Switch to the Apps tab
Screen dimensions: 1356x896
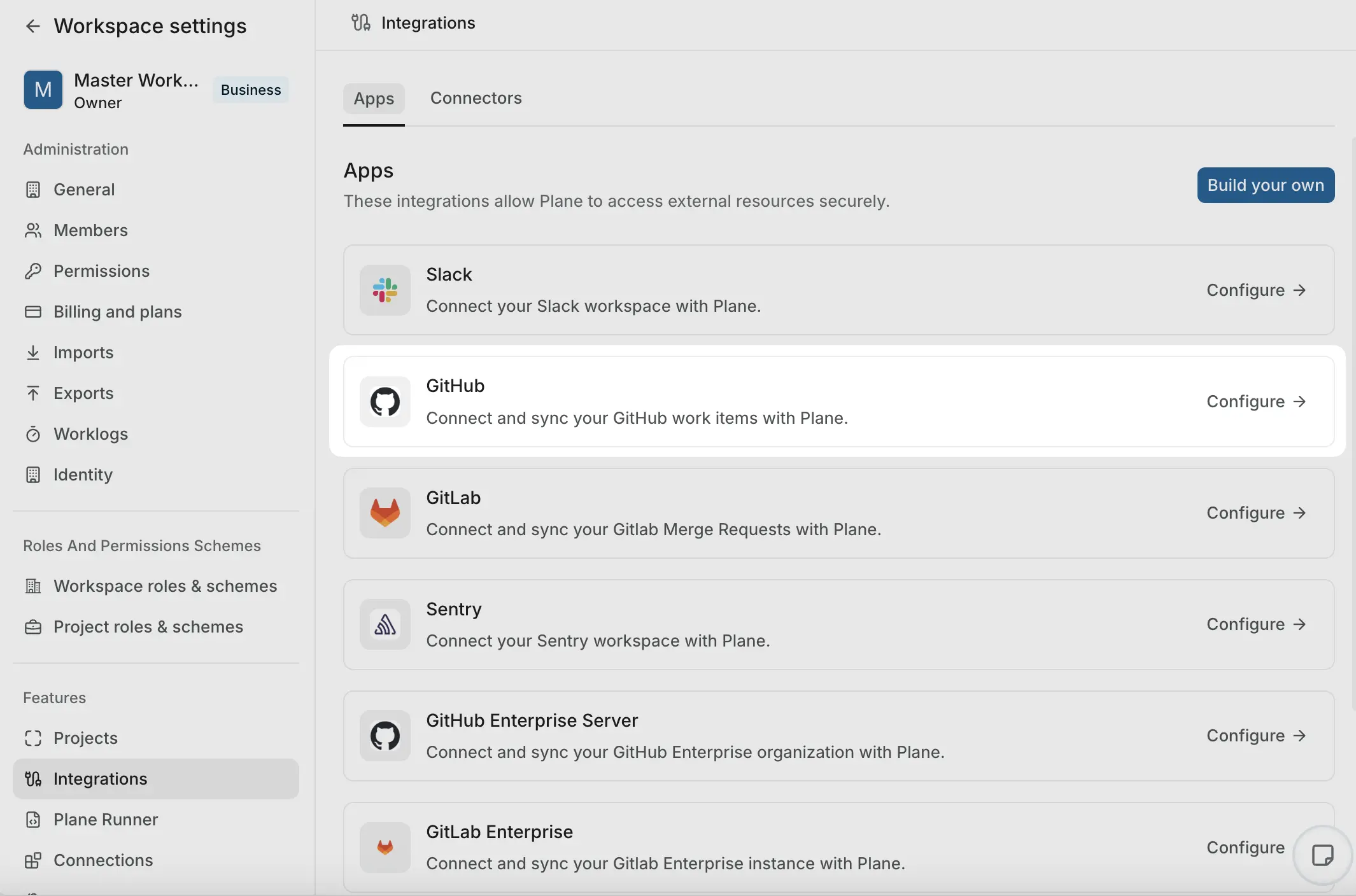pyautogui.click(x=374, y=99)
